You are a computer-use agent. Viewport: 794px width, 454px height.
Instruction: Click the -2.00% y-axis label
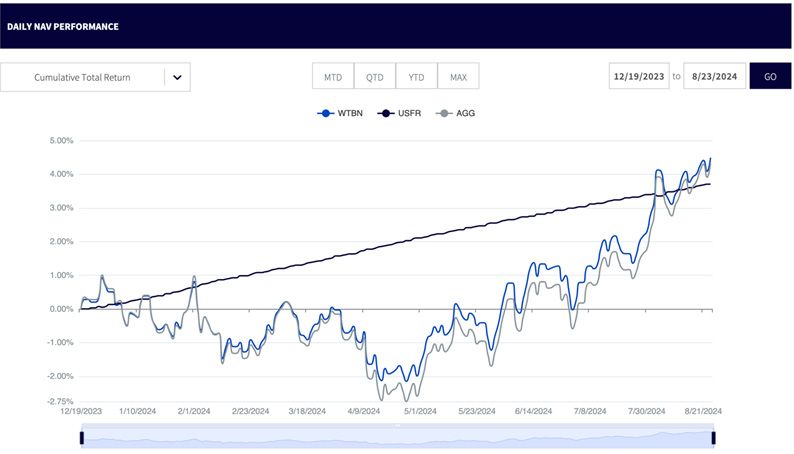[x=60, y=377]
